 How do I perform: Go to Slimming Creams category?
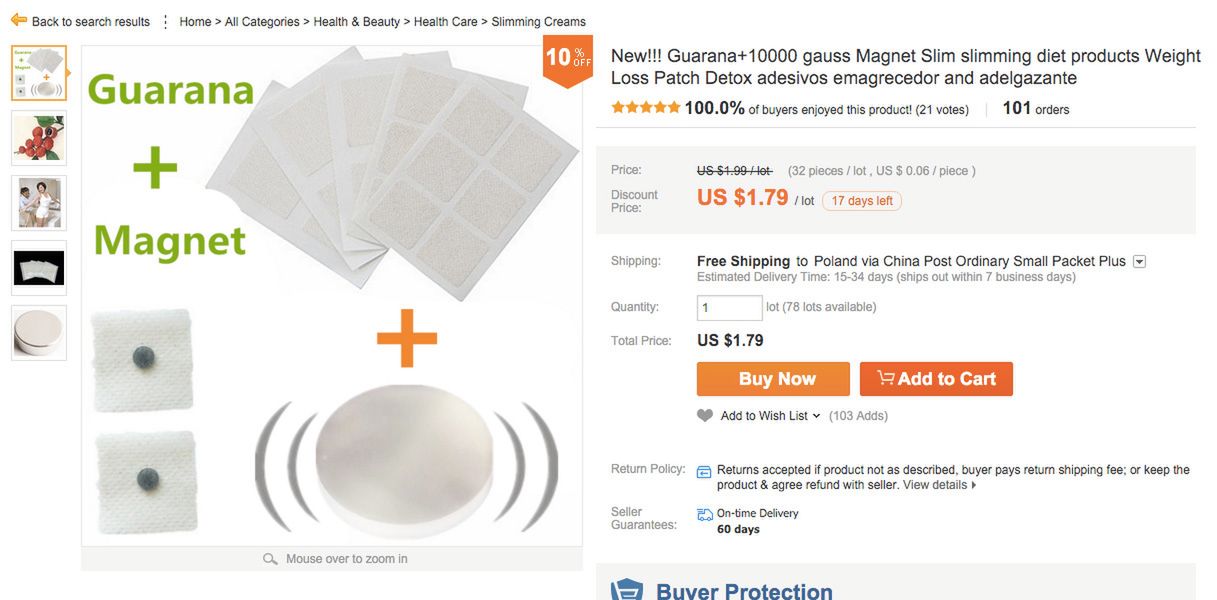pos(538,21)
